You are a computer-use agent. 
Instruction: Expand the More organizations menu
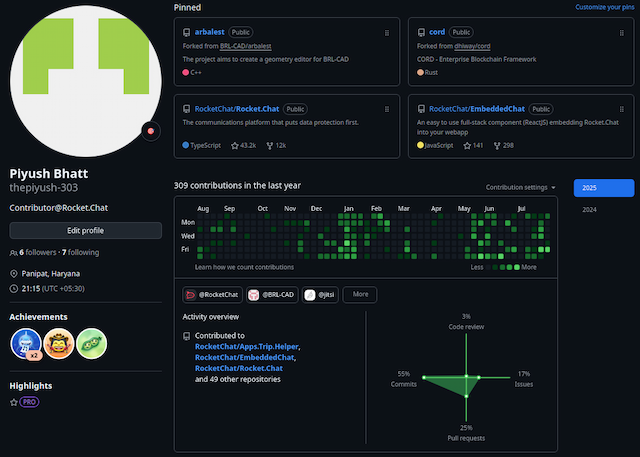click(361, 295)
